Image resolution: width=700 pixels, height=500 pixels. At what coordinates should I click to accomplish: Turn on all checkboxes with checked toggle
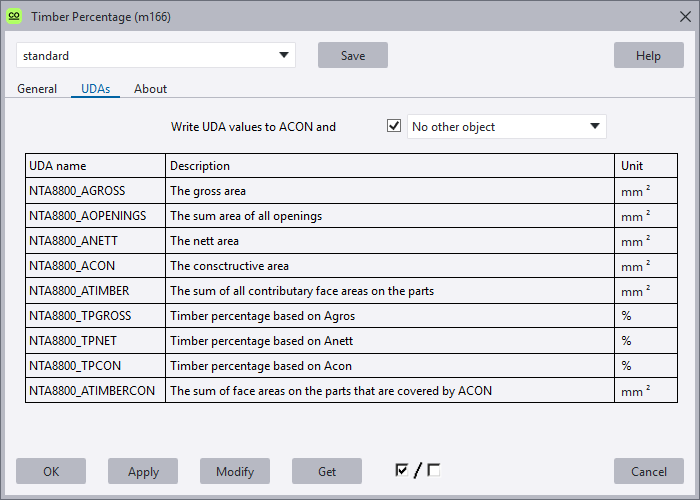pyautogui.click(x=402, y=470)
